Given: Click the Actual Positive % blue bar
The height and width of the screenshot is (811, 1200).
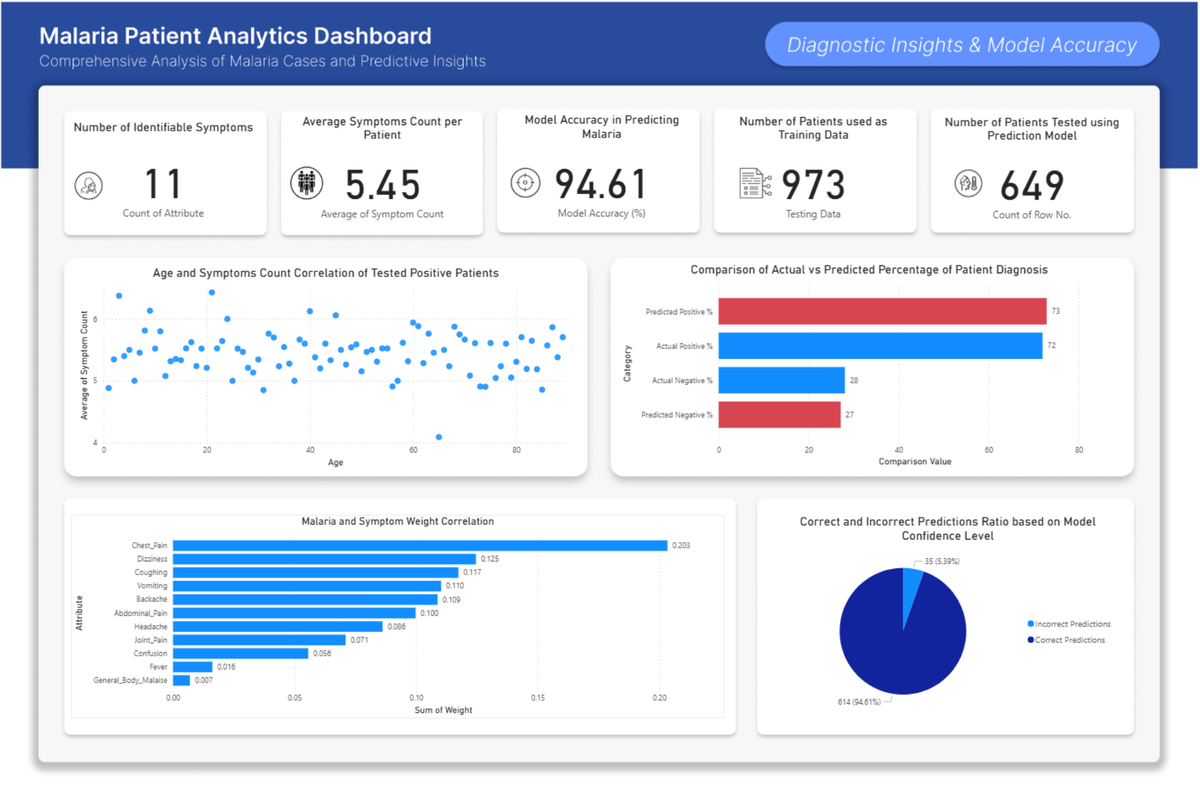Looking at the screenshot, I should point(880,345).
